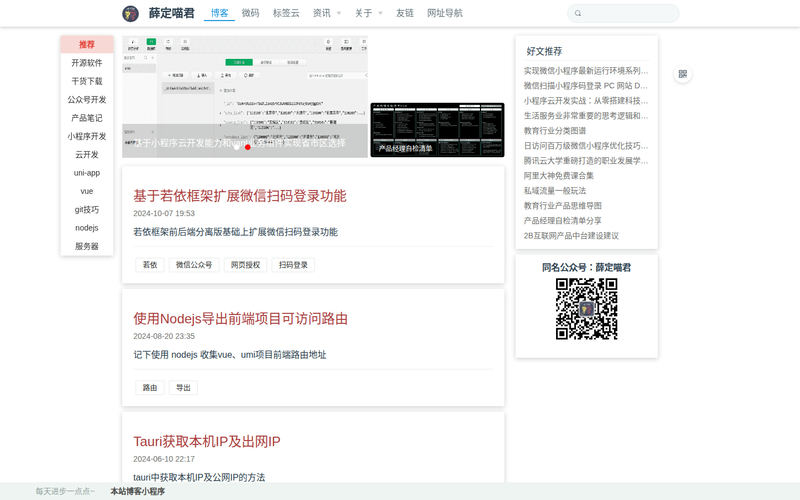Select the 产品笔记 category

pos(87,118)
